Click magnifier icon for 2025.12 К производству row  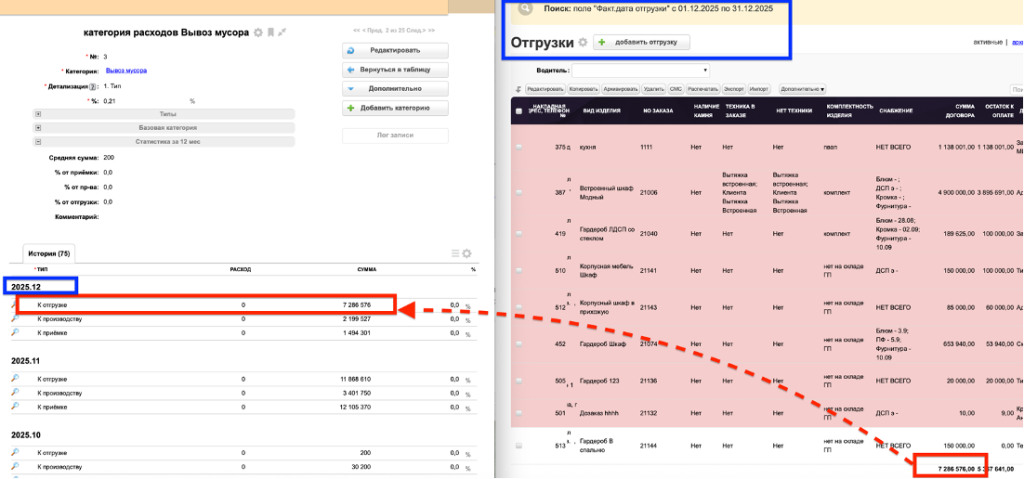tap(15, 318)
